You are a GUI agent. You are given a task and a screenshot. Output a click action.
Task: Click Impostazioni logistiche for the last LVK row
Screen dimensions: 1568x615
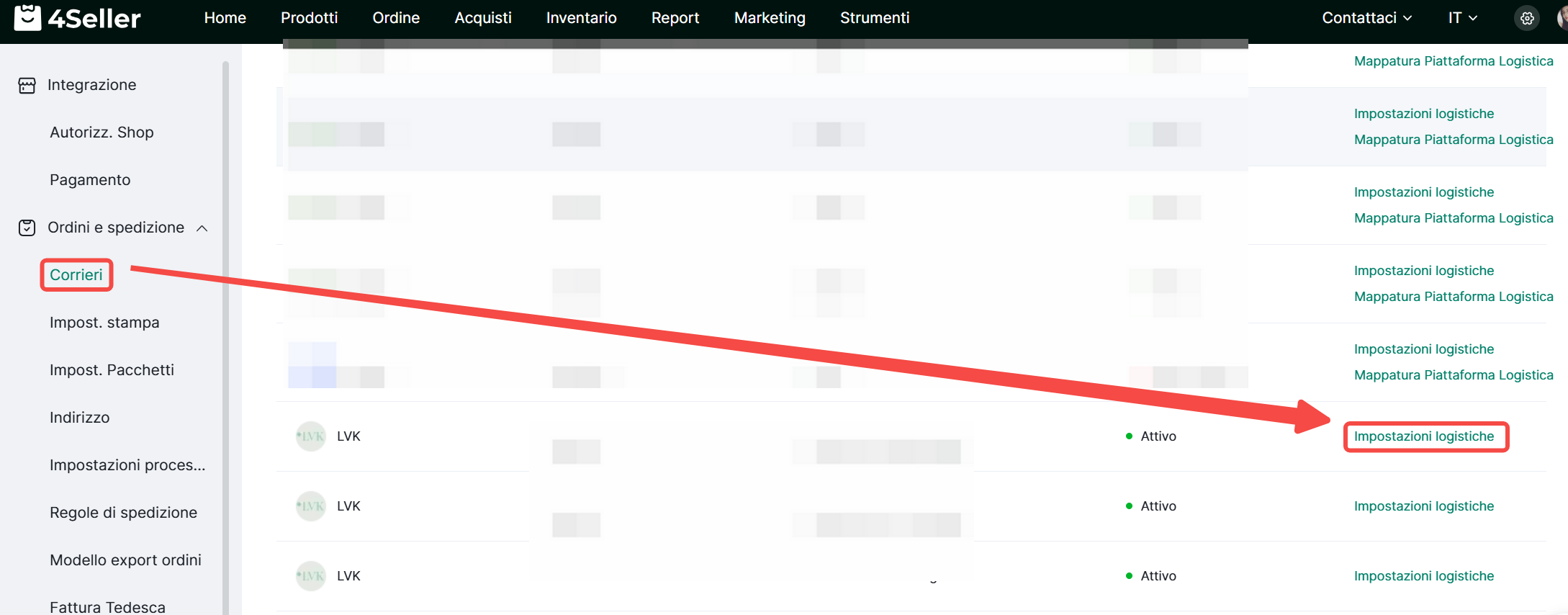pyautogui.click(x=1423, y=576)
